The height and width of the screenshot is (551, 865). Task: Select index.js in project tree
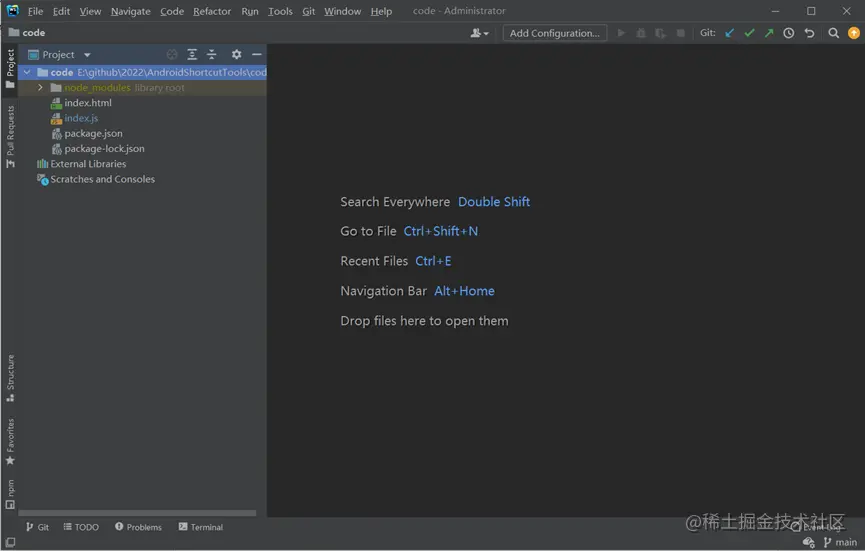[74, 118]
